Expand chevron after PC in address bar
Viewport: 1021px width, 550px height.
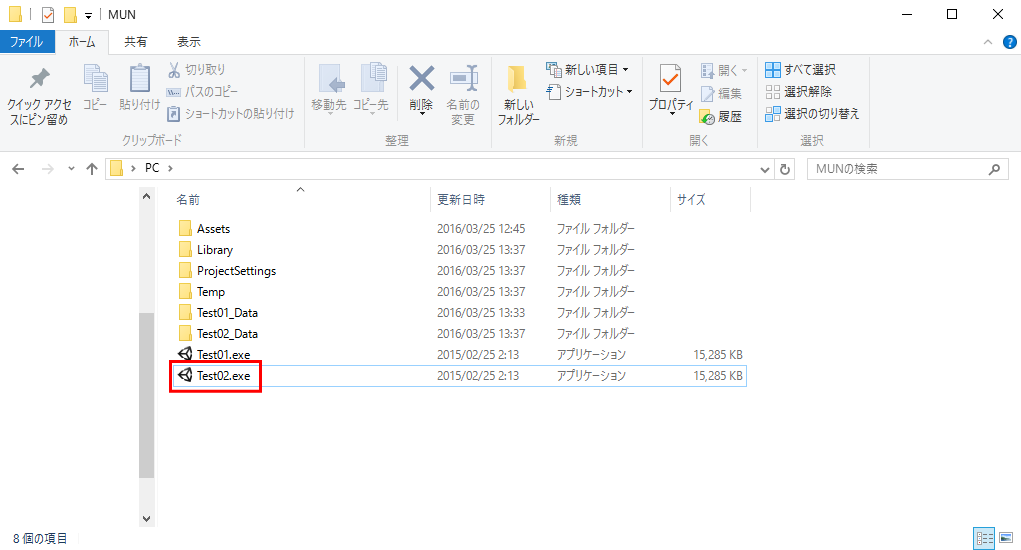[x=171, y=169]
